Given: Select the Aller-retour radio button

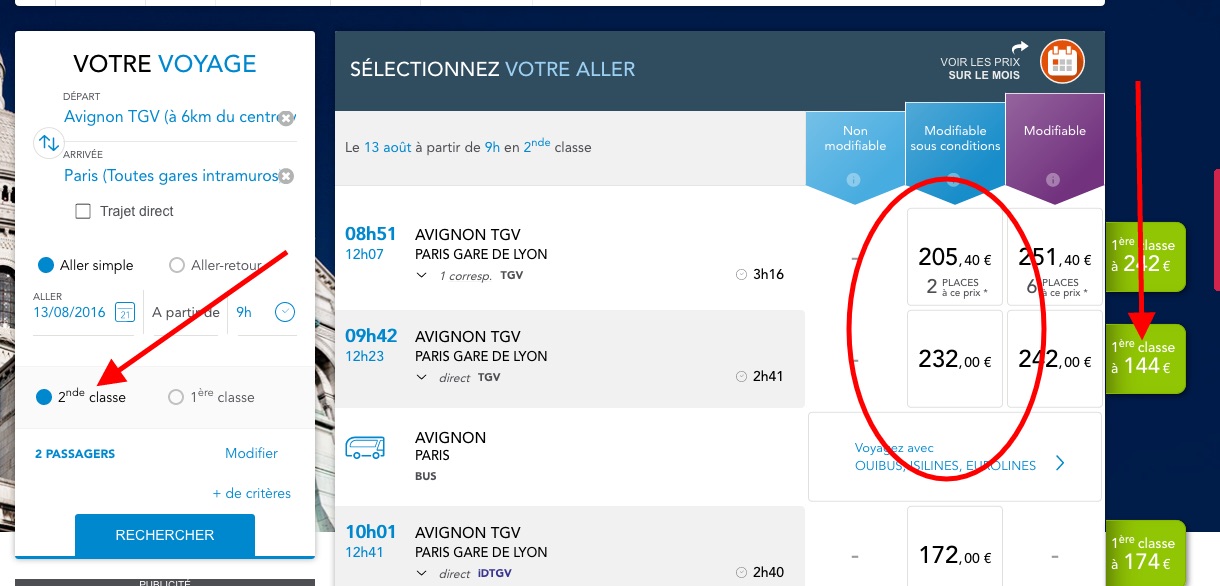Looking at the screenshot, I should [x=177, y=265].
